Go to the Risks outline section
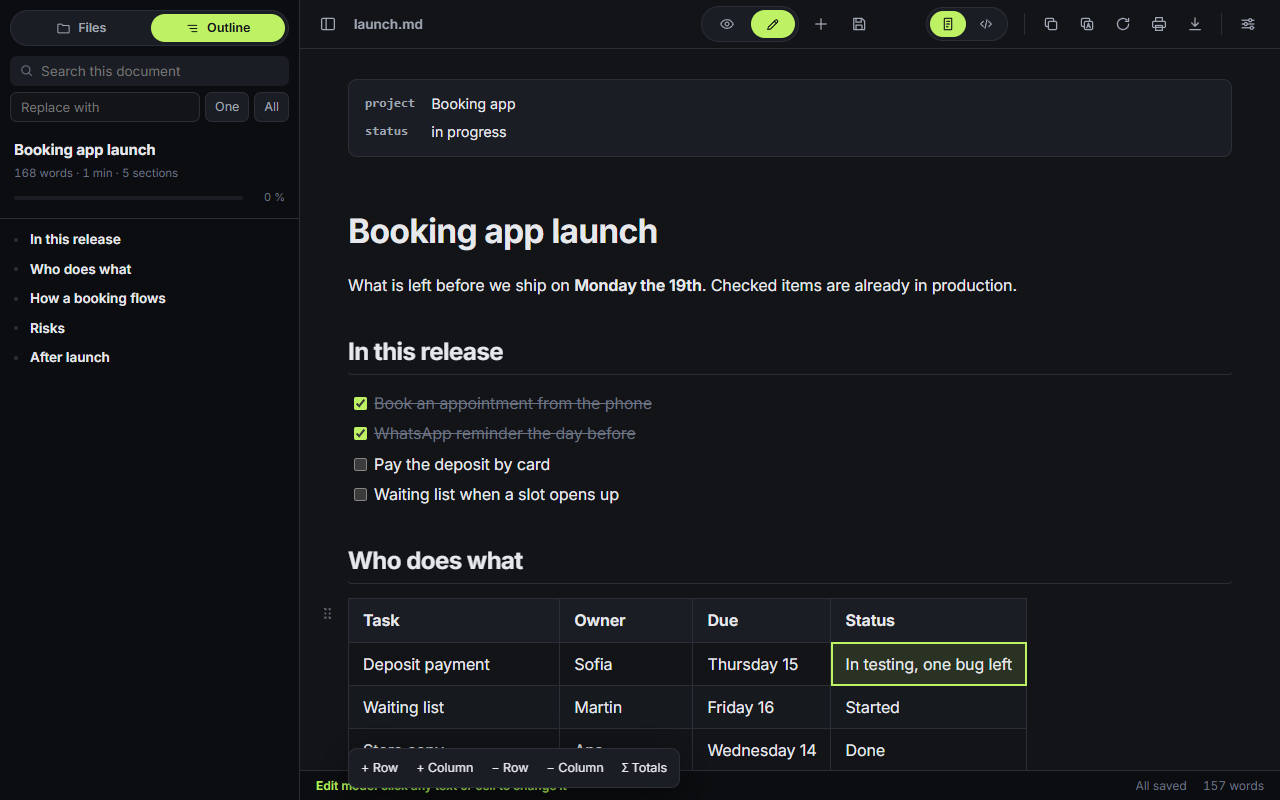 pos(47,328)
